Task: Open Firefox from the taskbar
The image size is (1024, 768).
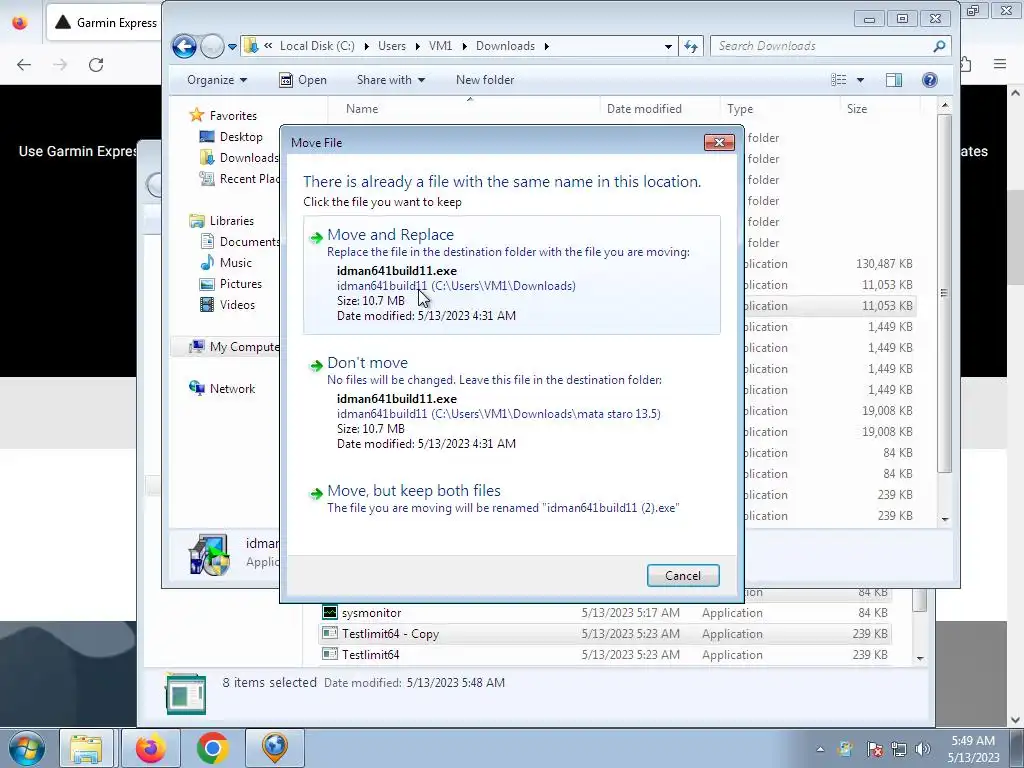Action: click(150, 748)
